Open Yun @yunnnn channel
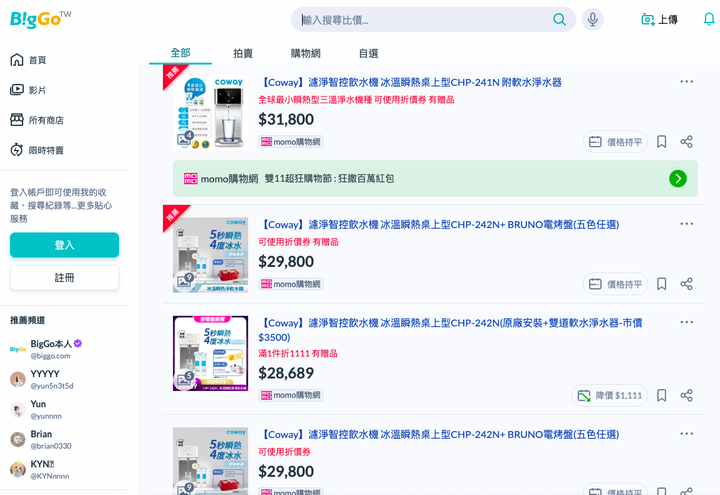Image resolution: width=720 pixels, height=495 pixels. (x=36, y=410)
